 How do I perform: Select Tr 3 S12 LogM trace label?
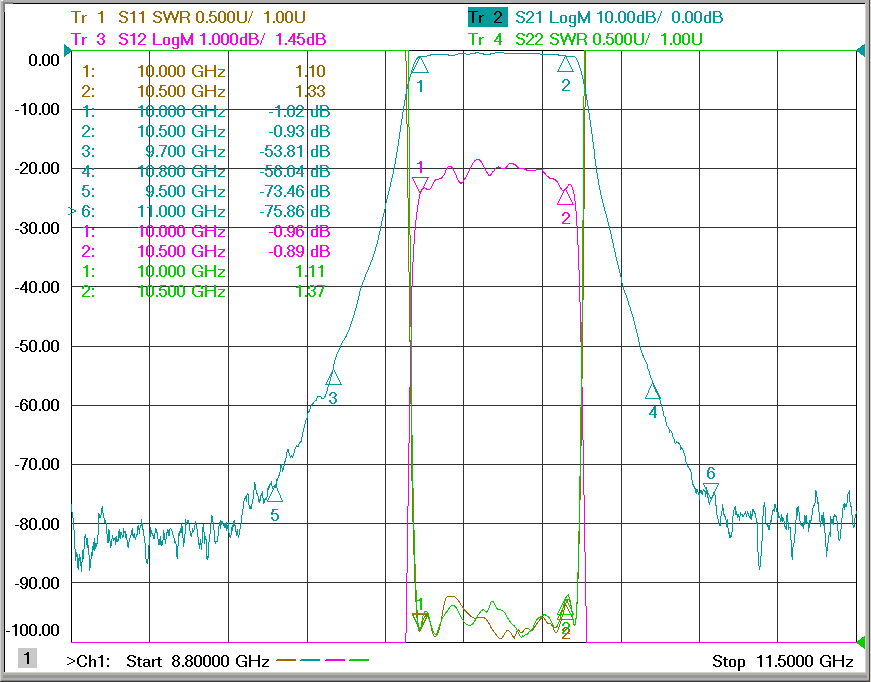pyautogui.click(x=198, y=40)
